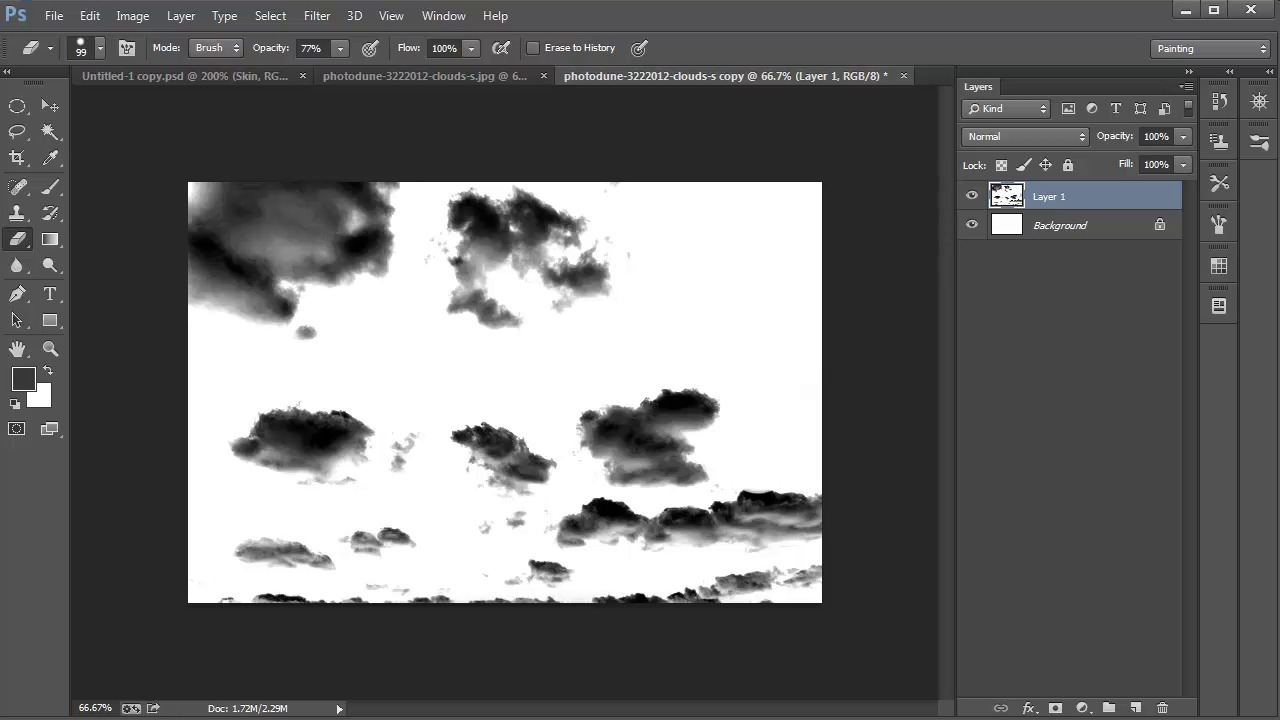Select the Eraser tool
The width and height of the screenshot is (1280, 720).
coord(17,239)
